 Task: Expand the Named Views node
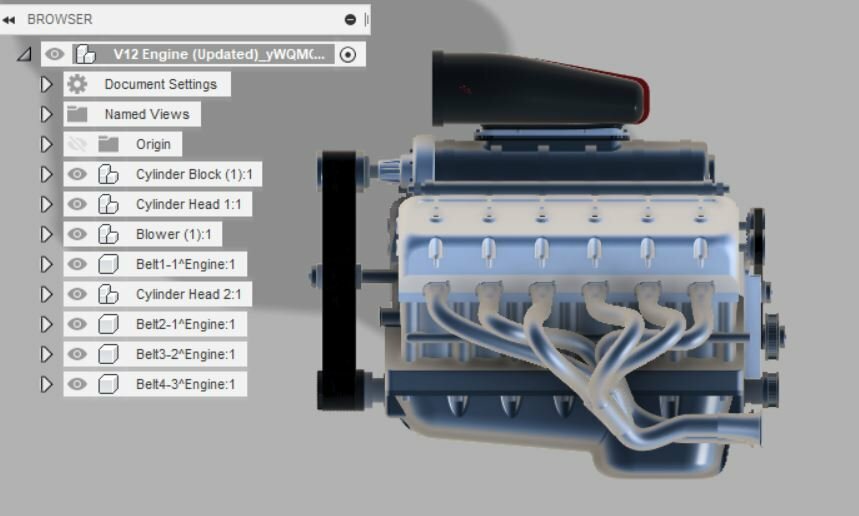(47, 114)
